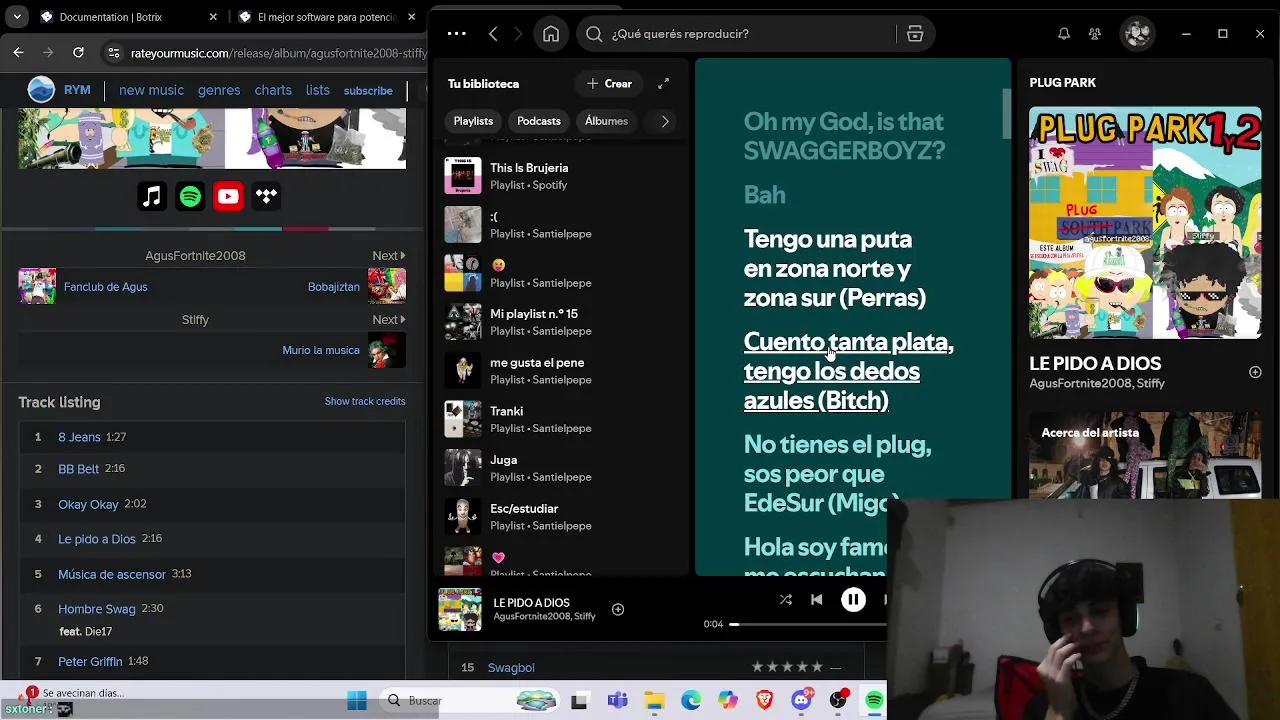Add song to library from right panel plus icon
Image resolution: width=1280 pixels, height=720 pixels.
[1255, 372]
